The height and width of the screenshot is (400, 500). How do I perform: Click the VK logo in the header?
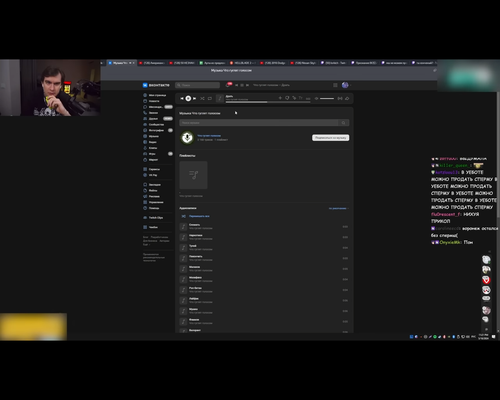tap(156, 85)
